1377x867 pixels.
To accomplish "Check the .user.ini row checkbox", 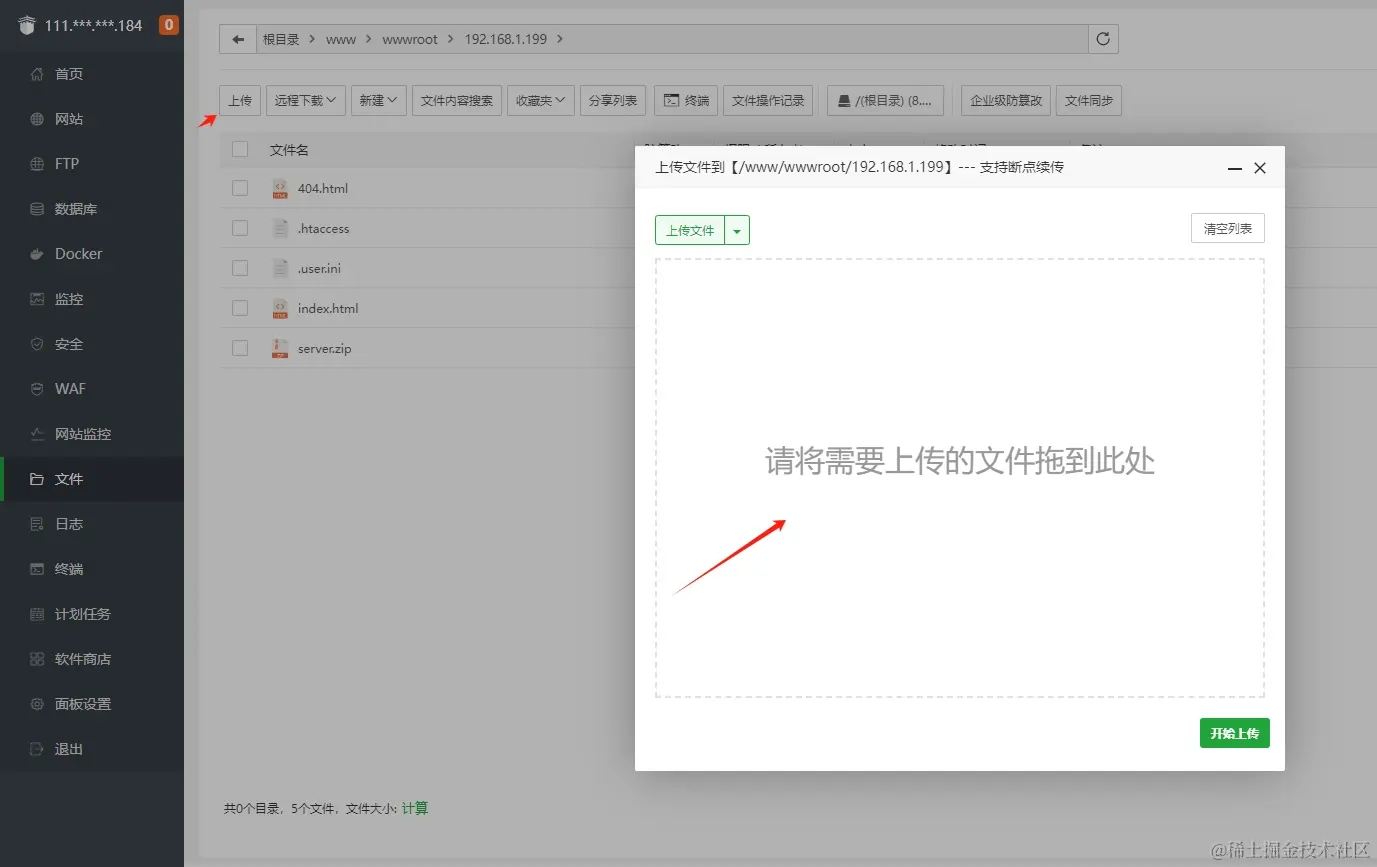I will [x=240, y=268].
